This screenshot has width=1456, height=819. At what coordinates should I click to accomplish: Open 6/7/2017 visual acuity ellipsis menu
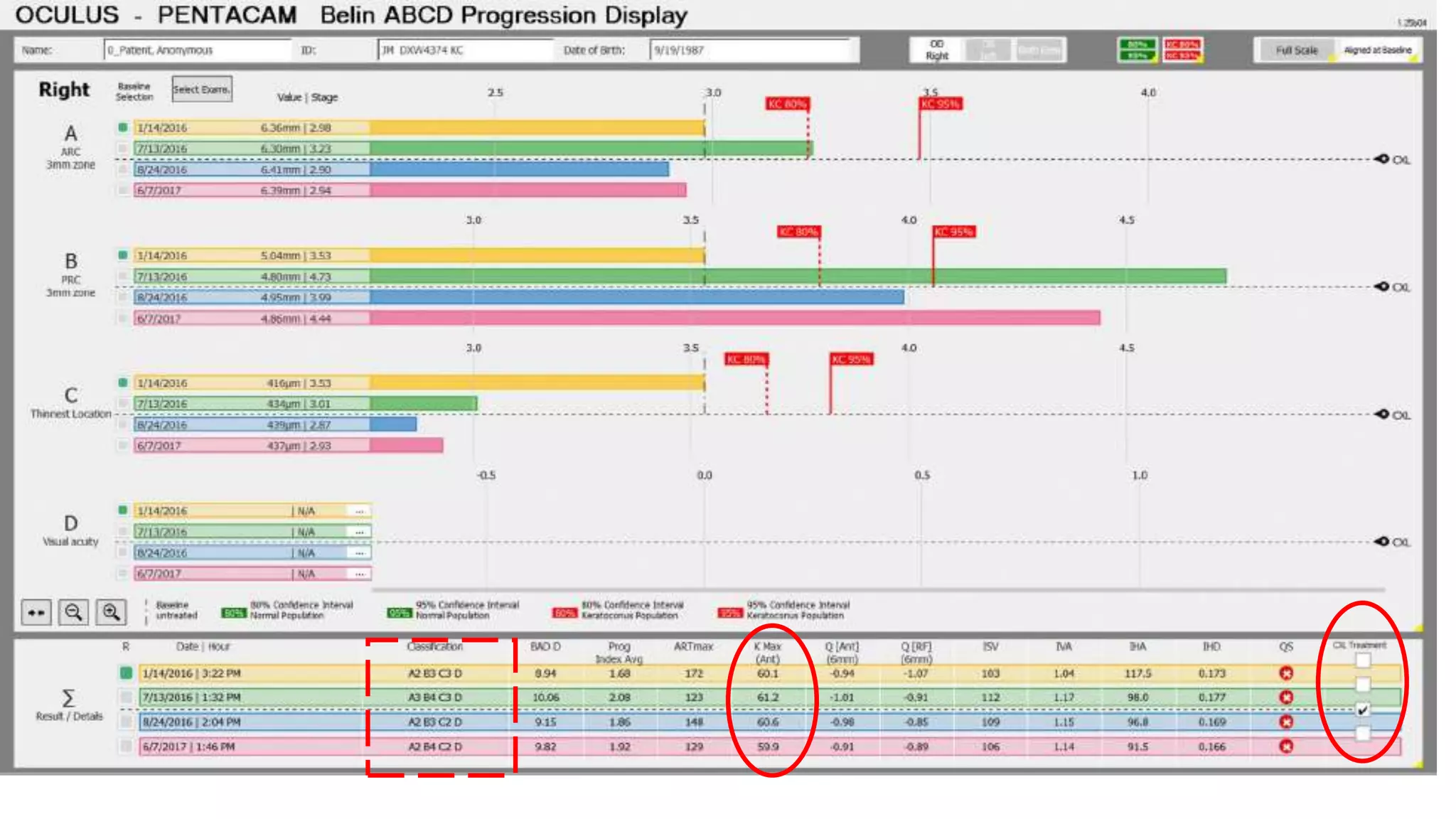360,574
